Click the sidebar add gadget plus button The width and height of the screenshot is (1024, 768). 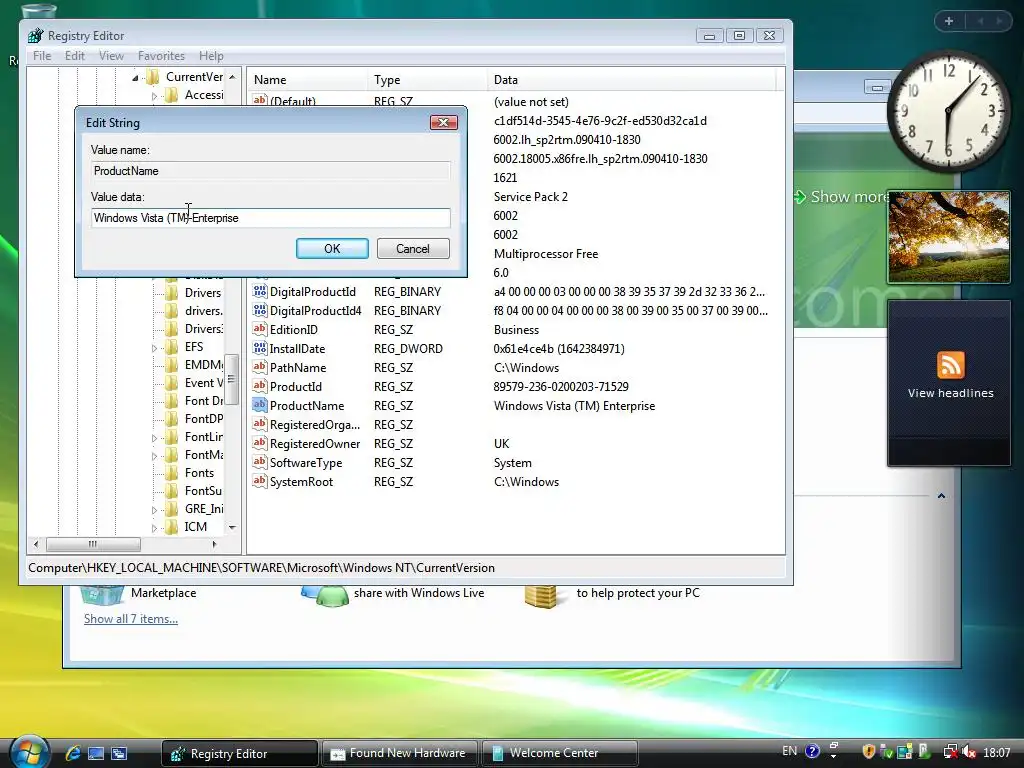(949, 21)
